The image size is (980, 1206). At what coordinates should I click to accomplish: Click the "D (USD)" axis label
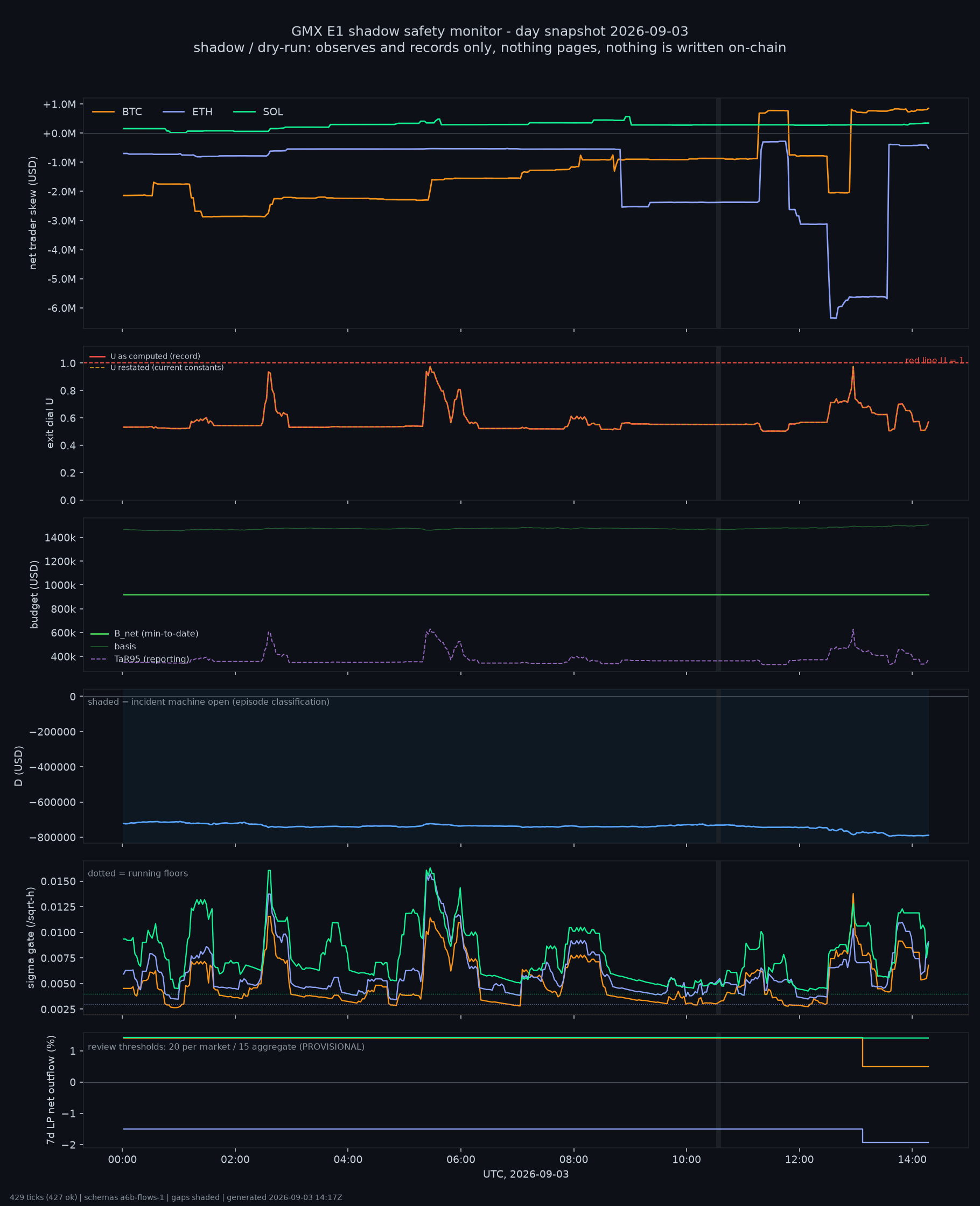19,766
